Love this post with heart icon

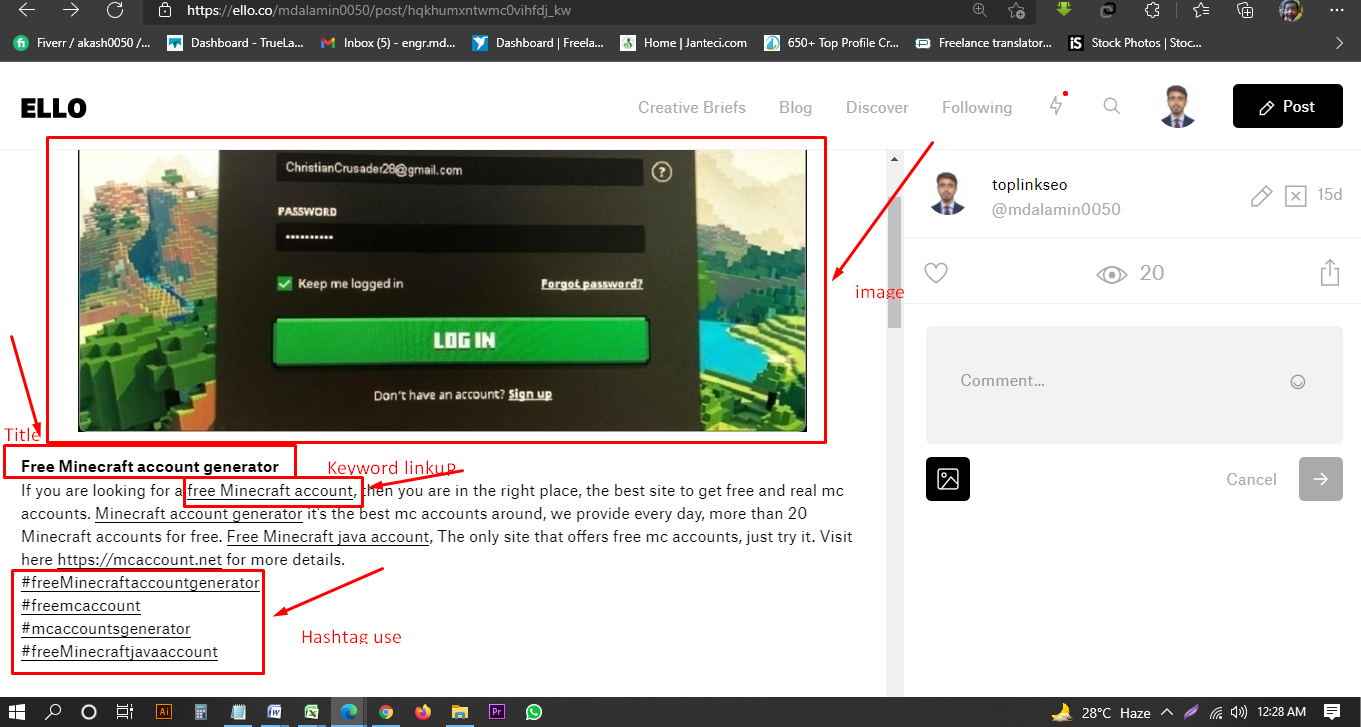936,273
